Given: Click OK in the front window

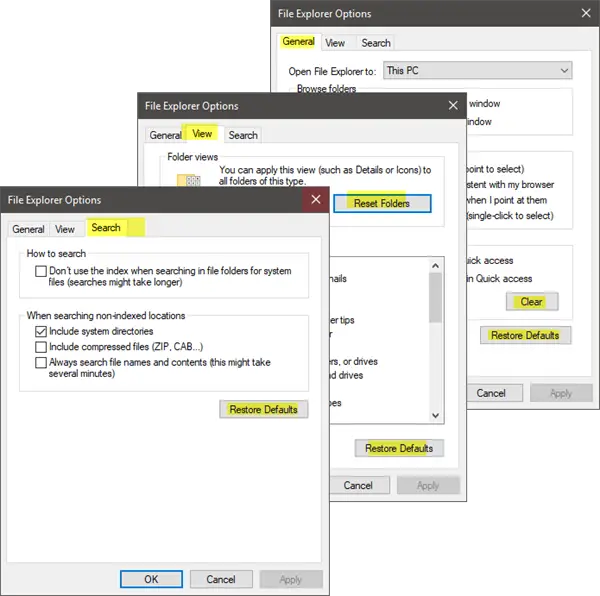Looking at the screenshot, I should point(151,579).
